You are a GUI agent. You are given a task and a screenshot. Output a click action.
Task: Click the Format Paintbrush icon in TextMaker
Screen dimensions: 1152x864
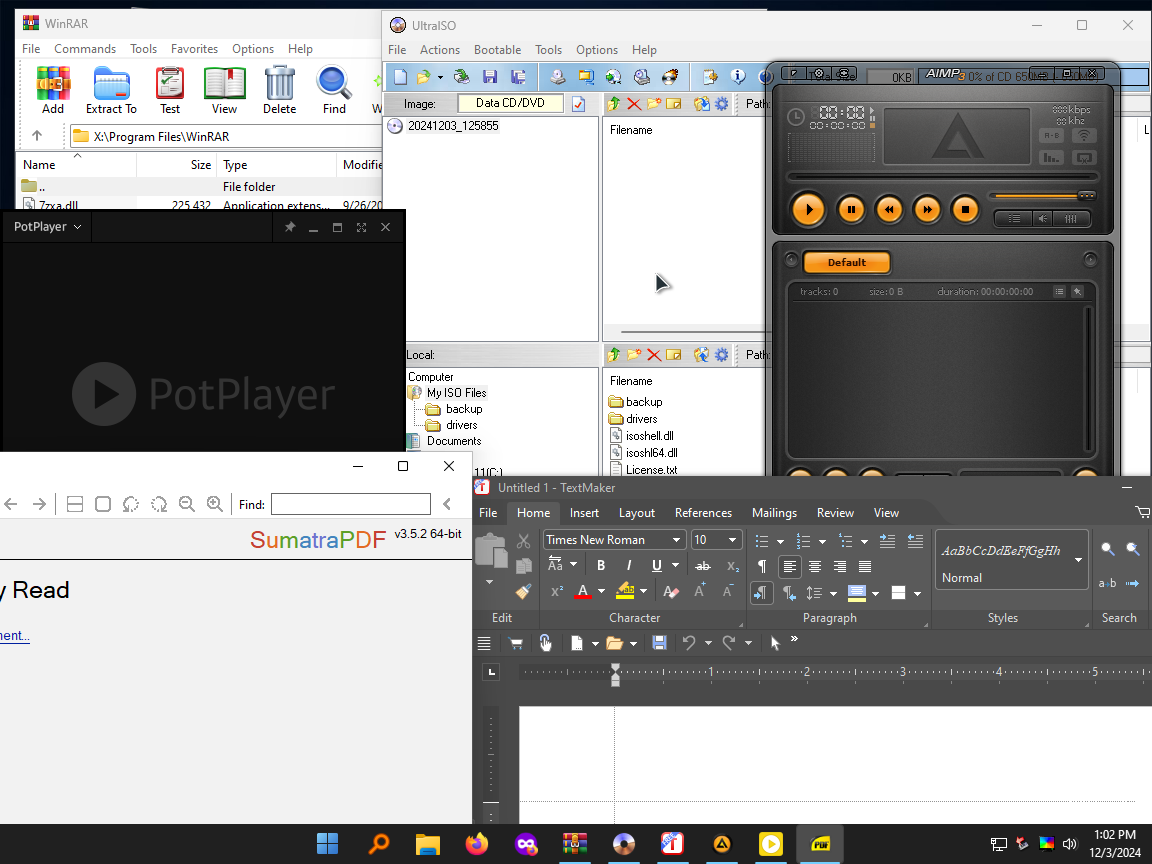tap(523, 592)
